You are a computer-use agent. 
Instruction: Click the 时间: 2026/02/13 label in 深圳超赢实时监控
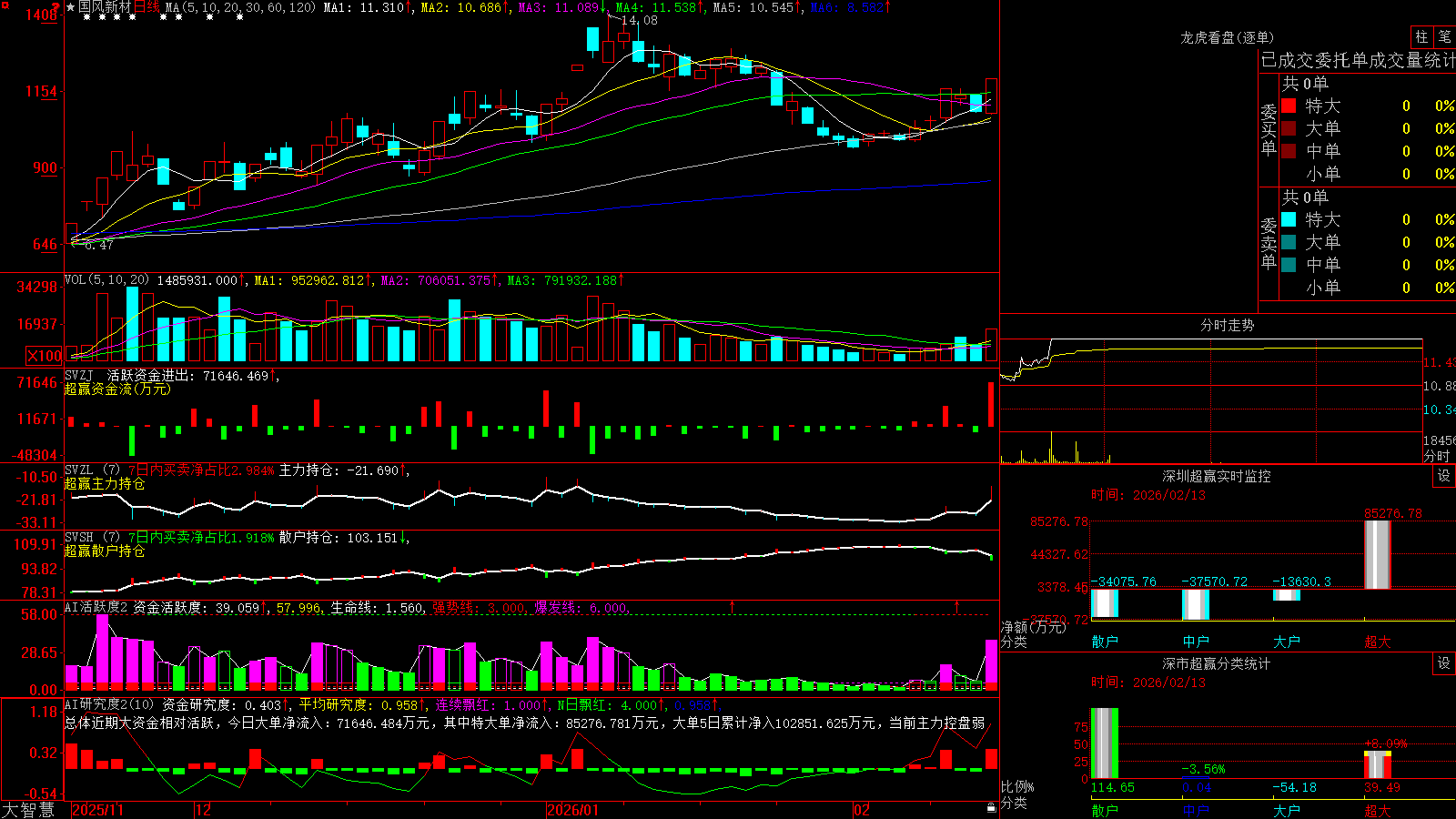1148,495
